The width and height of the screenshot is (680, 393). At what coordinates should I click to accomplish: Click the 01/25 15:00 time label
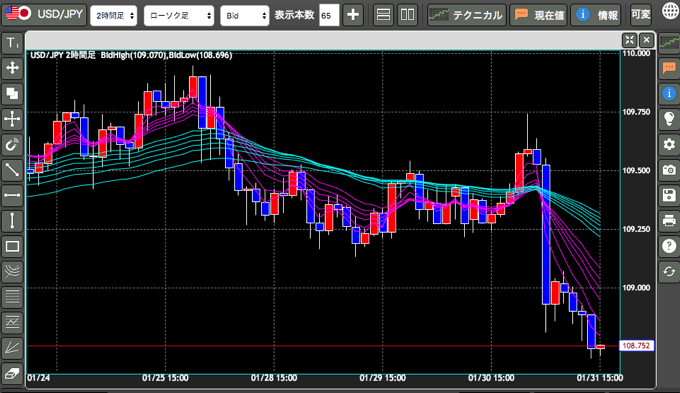pos(165,378)
